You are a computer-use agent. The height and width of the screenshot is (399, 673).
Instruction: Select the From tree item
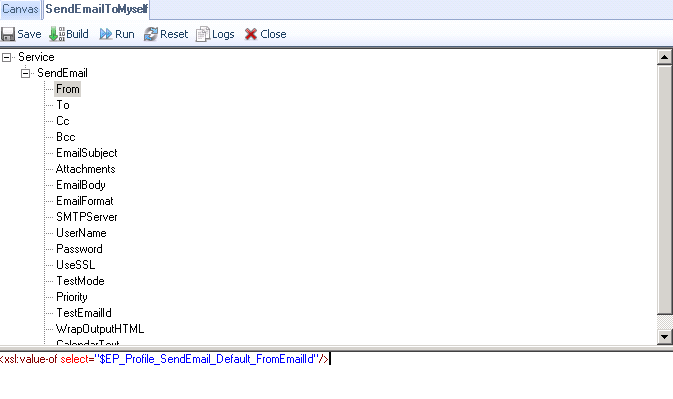click(67, 89)
